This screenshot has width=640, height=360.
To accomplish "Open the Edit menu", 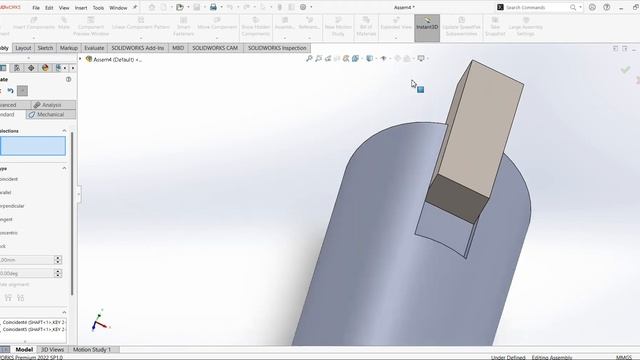I will (x=49, y=8).
